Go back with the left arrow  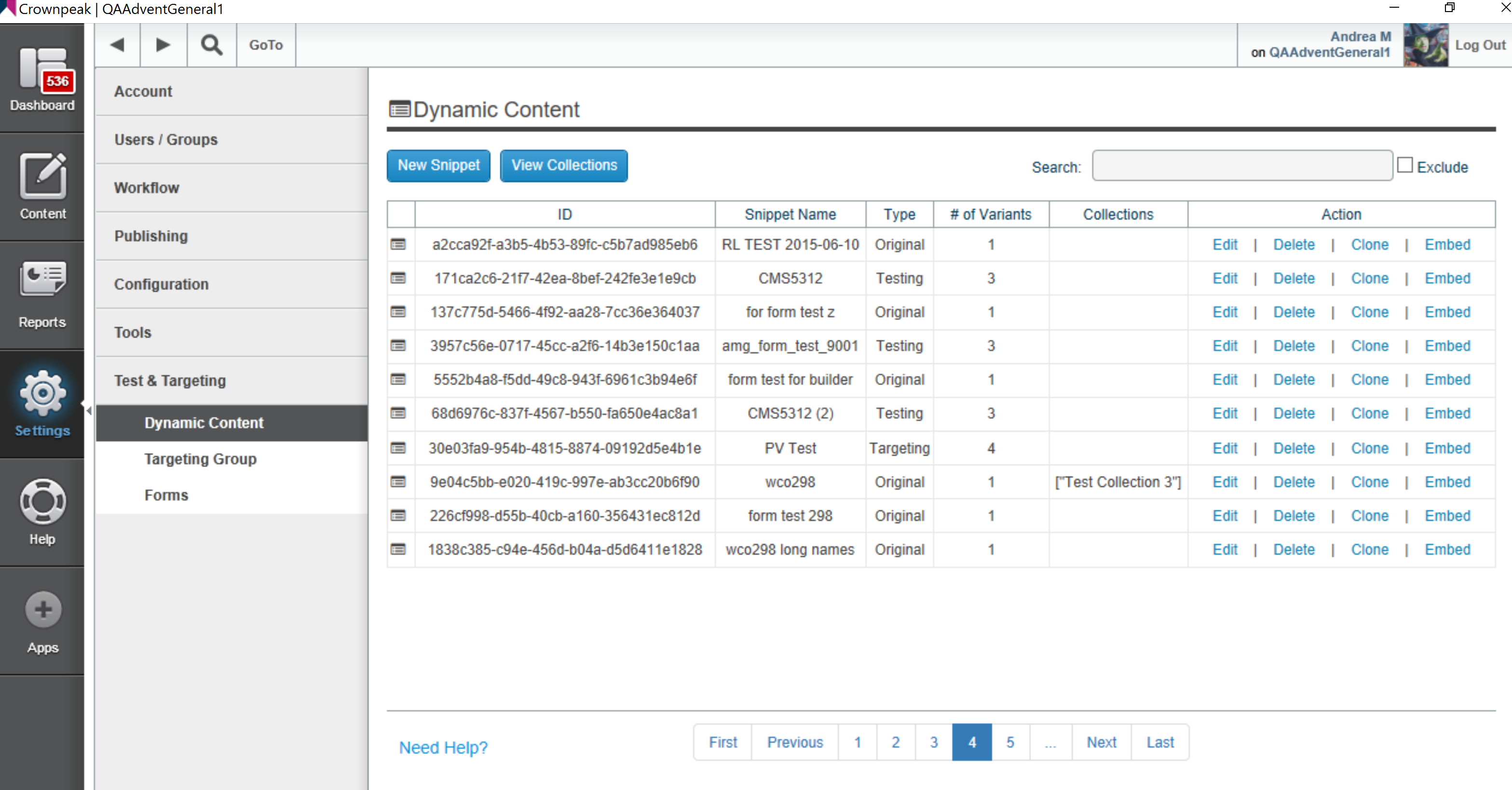click(117, 45)
